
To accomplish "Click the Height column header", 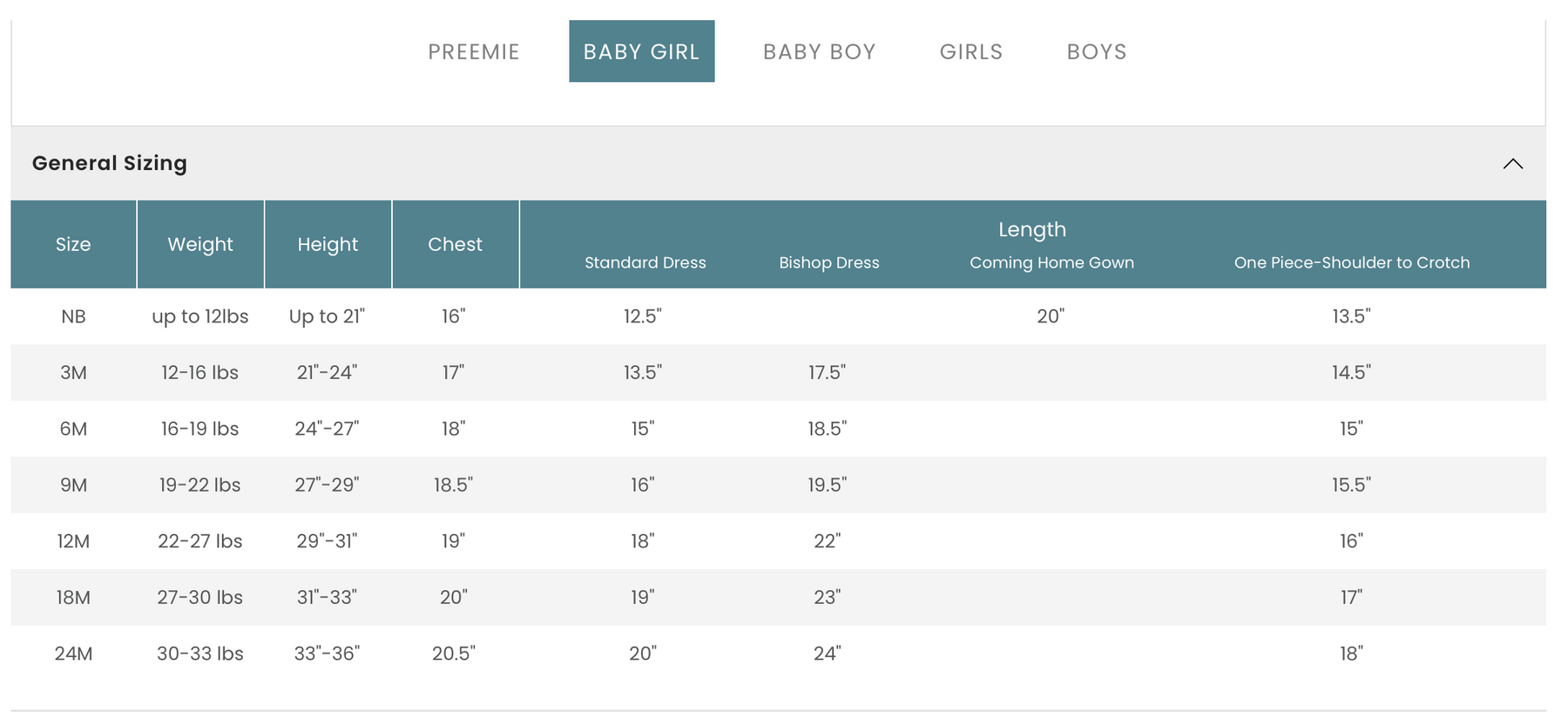I will (x=328, y=244).
